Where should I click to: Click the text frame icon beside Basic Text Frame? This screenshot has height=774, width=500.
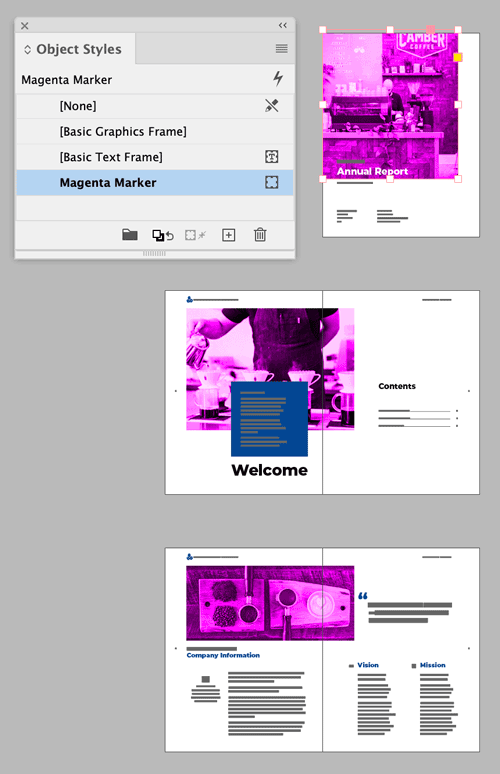click(x=271, y=157)
